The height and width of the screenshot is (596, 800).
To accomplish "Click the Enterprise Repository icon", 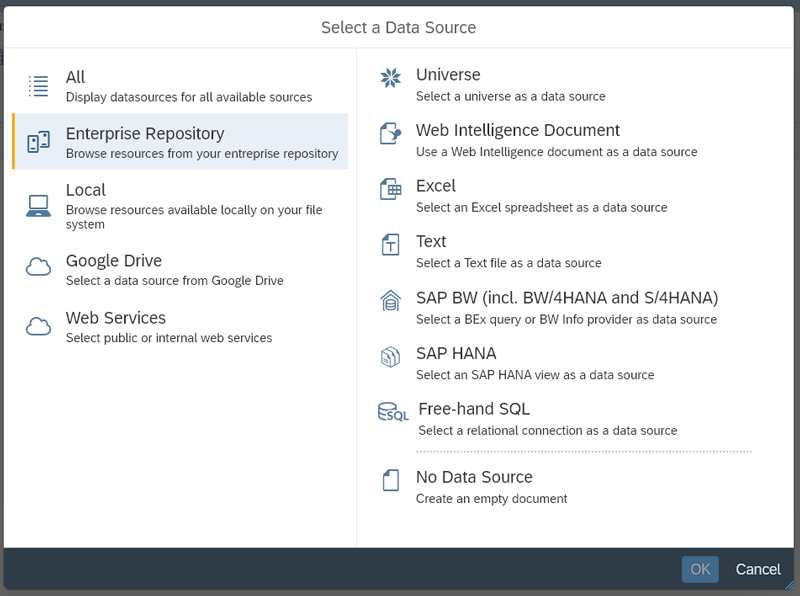I will 38,142.
